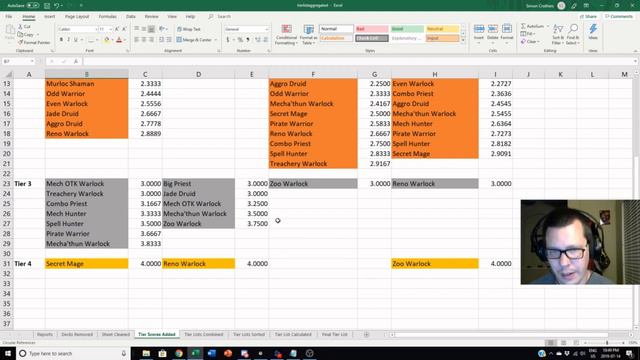Switch to the Page Layout tab
This screenshot has height=360, width=640.
click(77, 17)
